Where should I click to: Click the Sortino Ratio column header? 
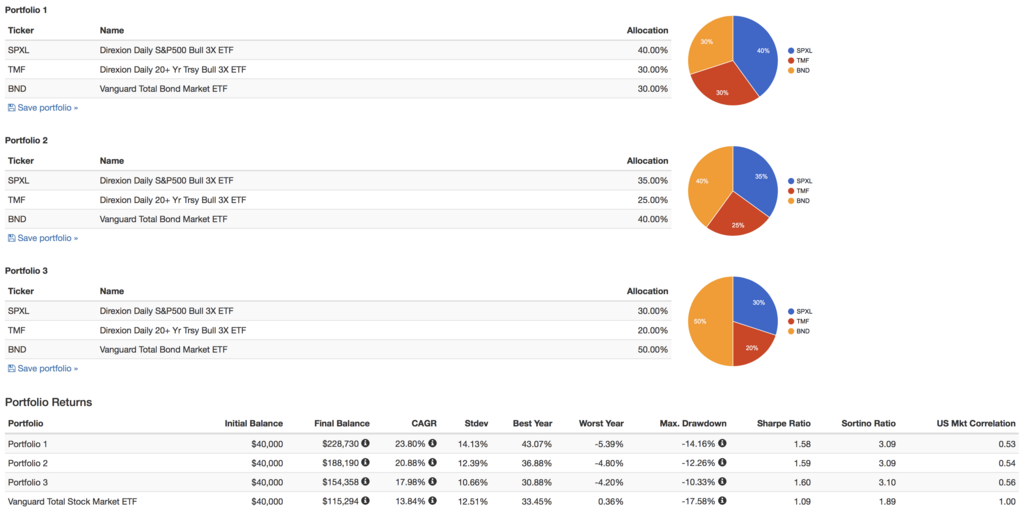(x=867, y=423)
